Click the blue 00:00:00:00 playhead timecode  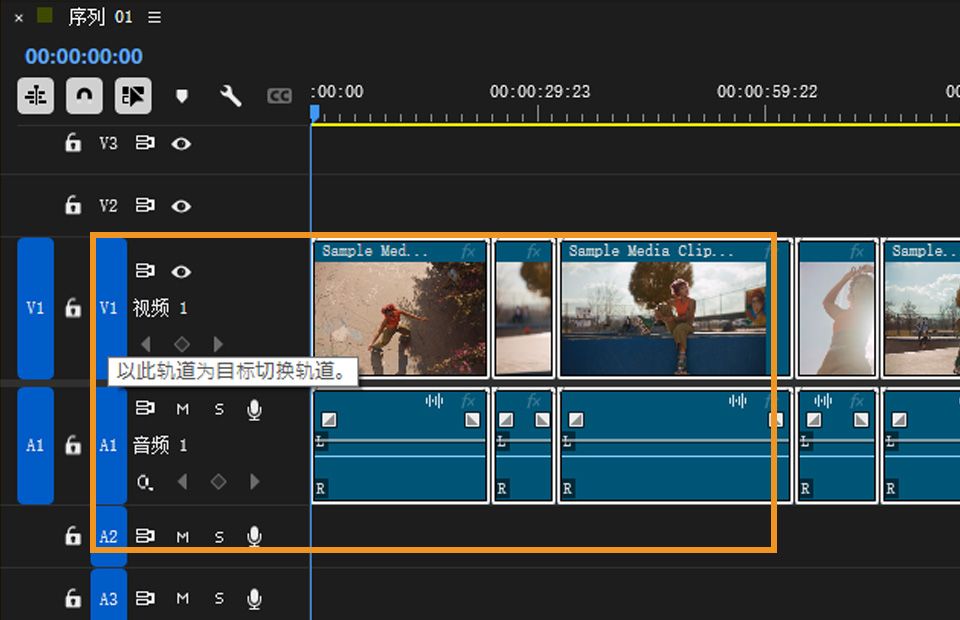tap(84, 56)
